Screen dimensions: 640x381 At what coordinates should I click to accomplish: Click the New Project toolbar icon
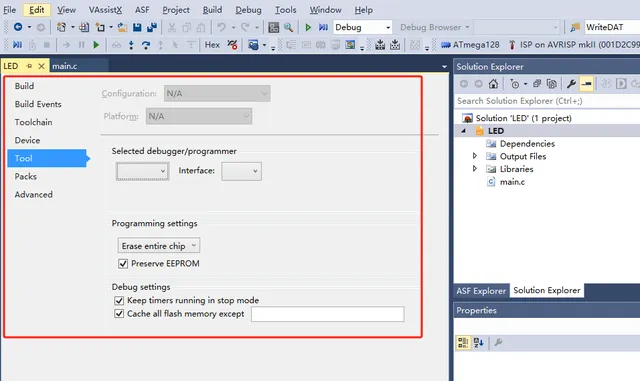click(61, 27)
